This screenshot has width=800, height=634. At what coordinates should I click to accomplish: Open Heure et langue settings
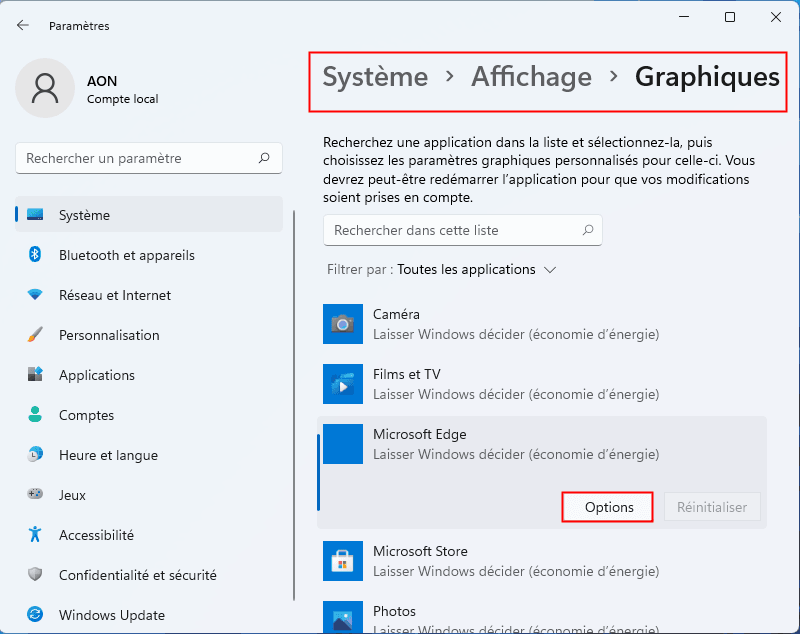108,455
